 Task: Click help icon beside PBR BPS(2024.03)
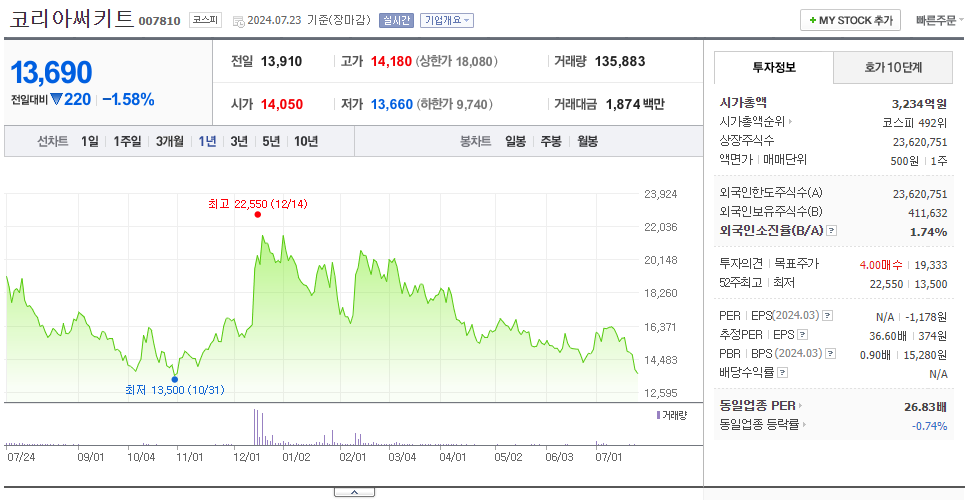tap(831, 354)
